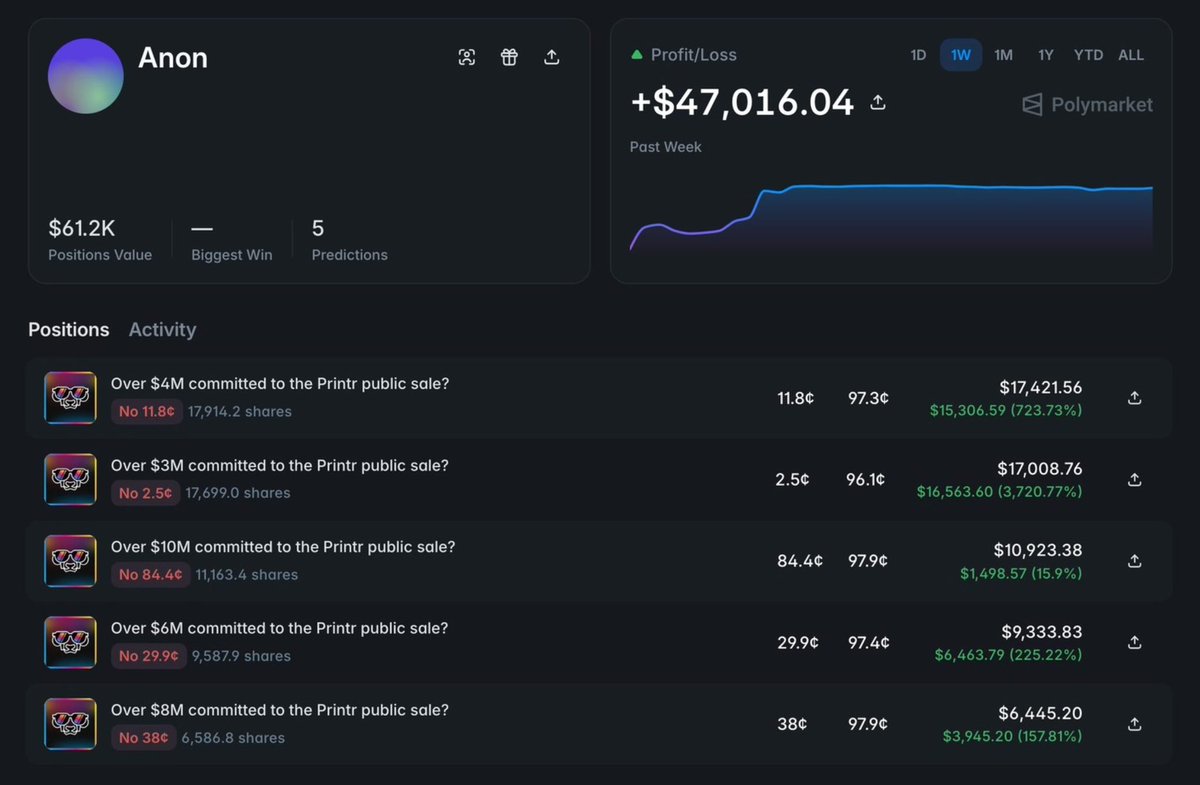Click the $3,945.20 (157.81%) gain

1012,736
